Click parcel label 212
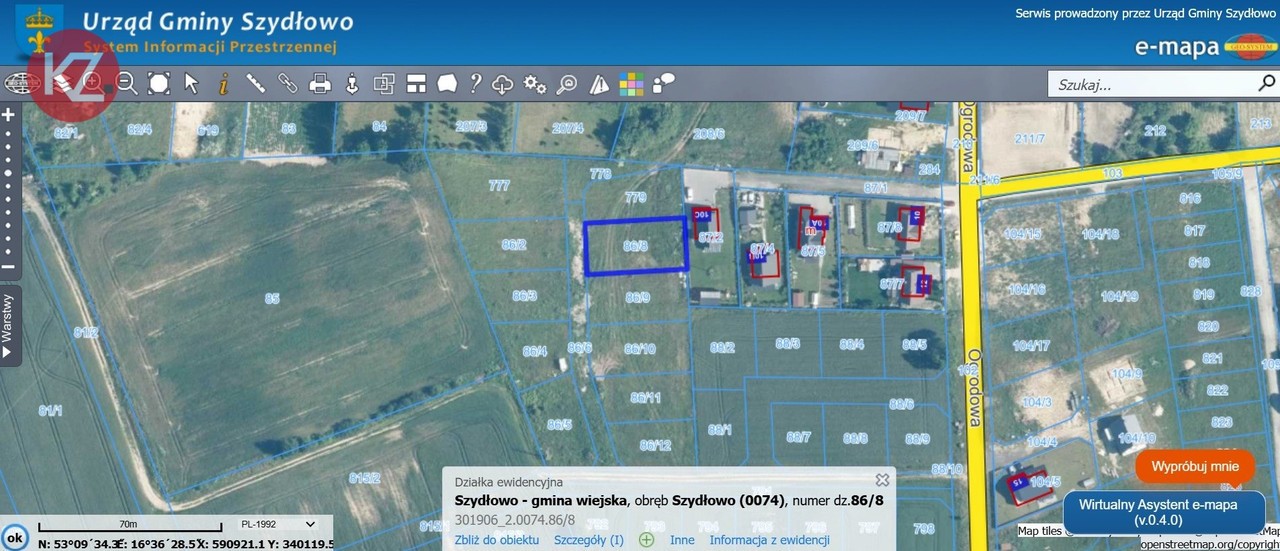The height and width of the screenshot is (551, 1280). click(1155, 130)
